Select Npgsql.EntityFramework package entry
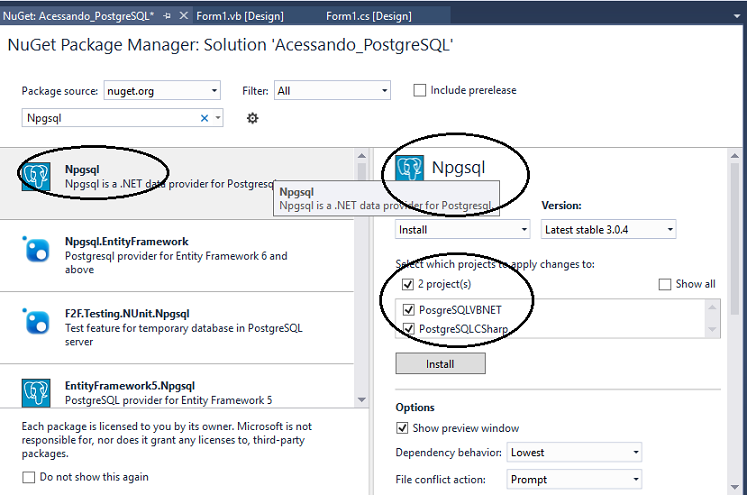Image resolution: width=747 pixels, height=495 pixels. pyautogui.click(x=177, y=255)
